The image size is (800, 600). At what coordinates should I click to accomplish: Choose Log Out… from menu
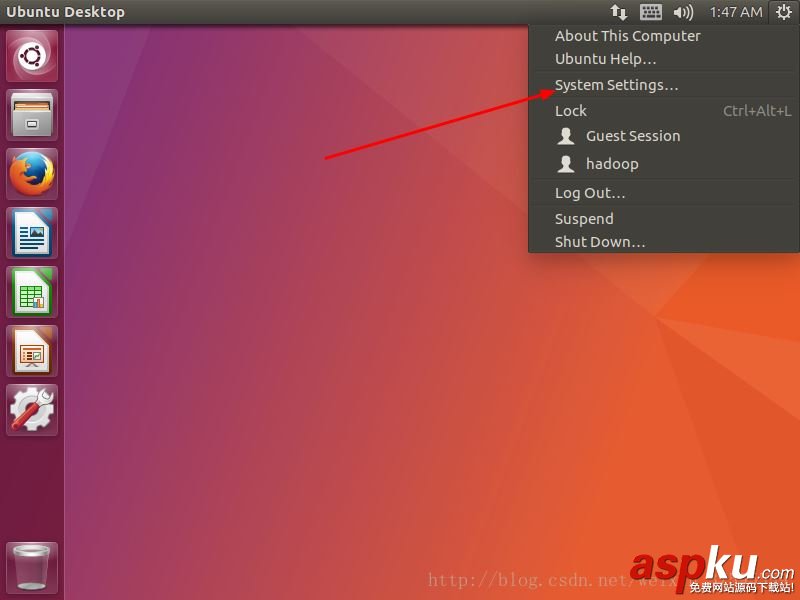664,193
